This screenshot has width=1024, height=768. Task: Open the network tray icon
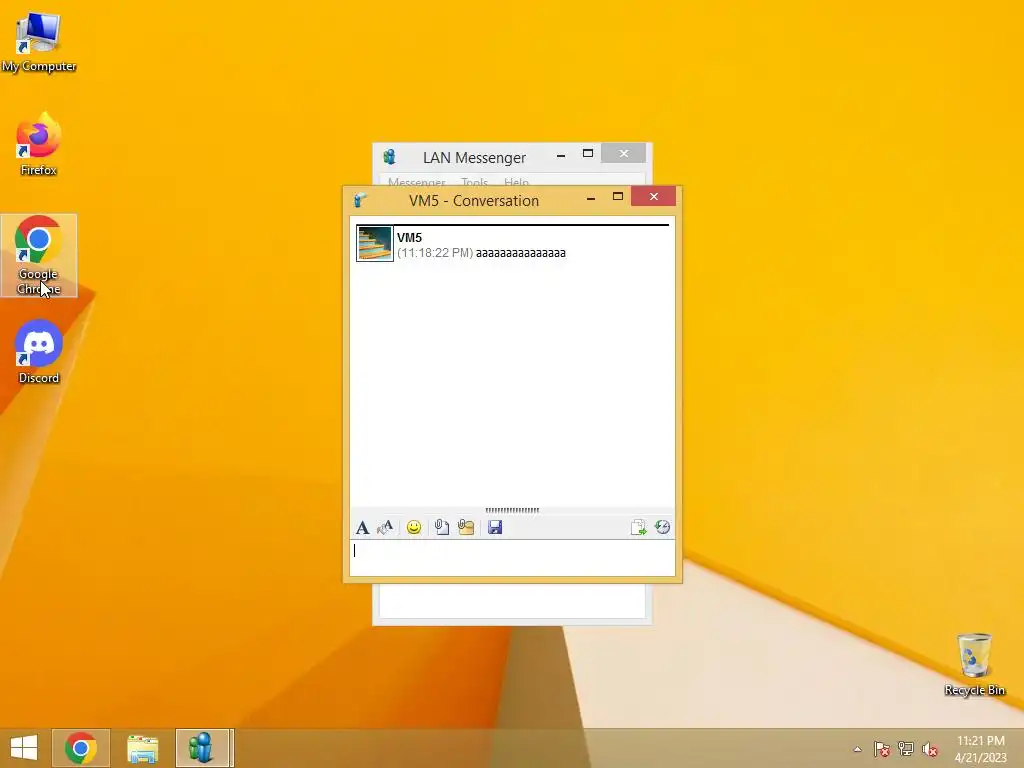click(906, 749)
